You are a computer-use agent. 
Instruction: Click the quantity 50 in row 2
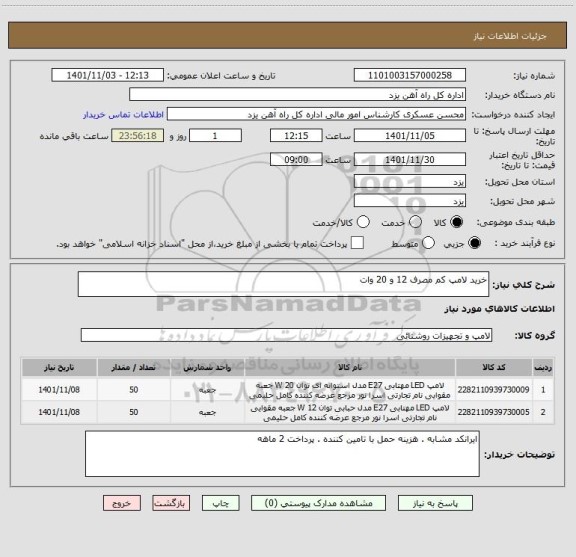(133, 412)
